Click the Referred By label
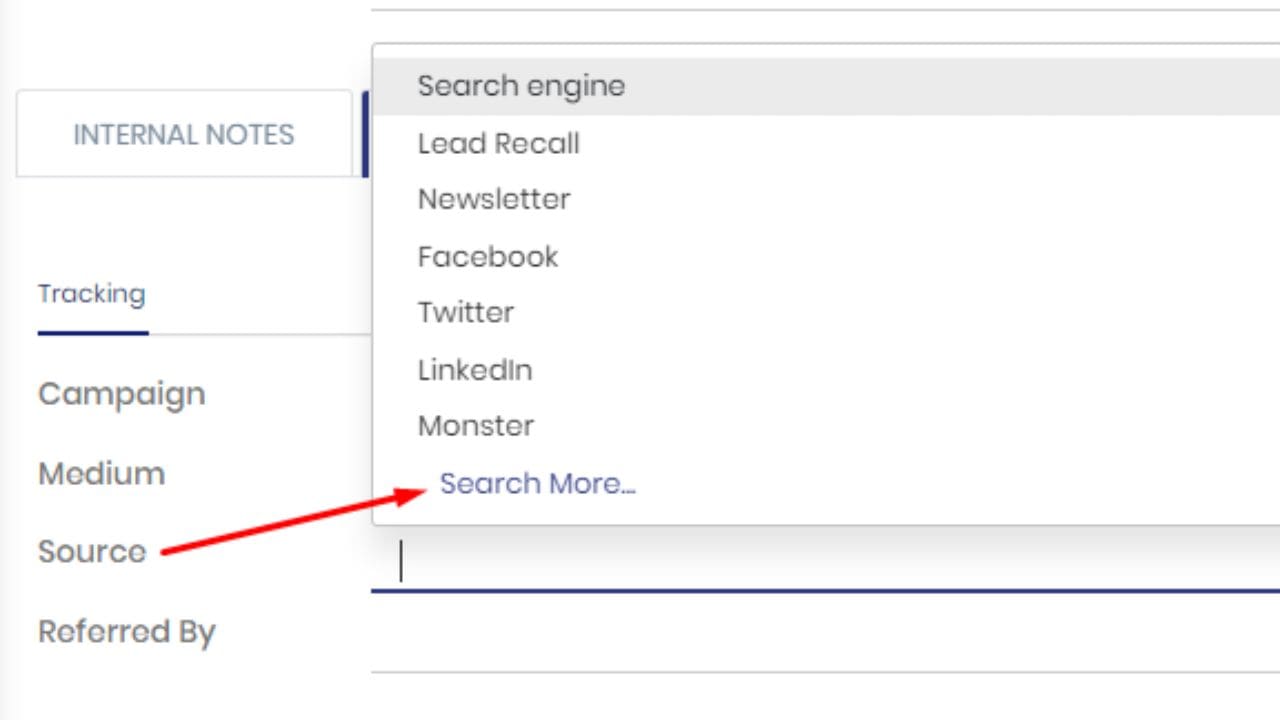The width and height of the screenshot is (1280, 720). coord(127,632)
